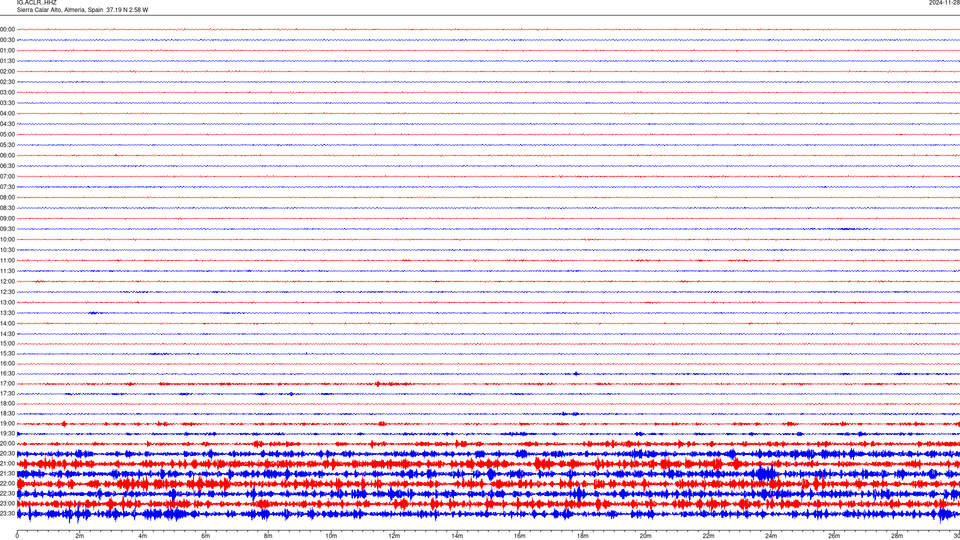This screenshot has width=960, height=540.
Task: Click the 6m tick label on the time axis
Action: tap(205, 536)
